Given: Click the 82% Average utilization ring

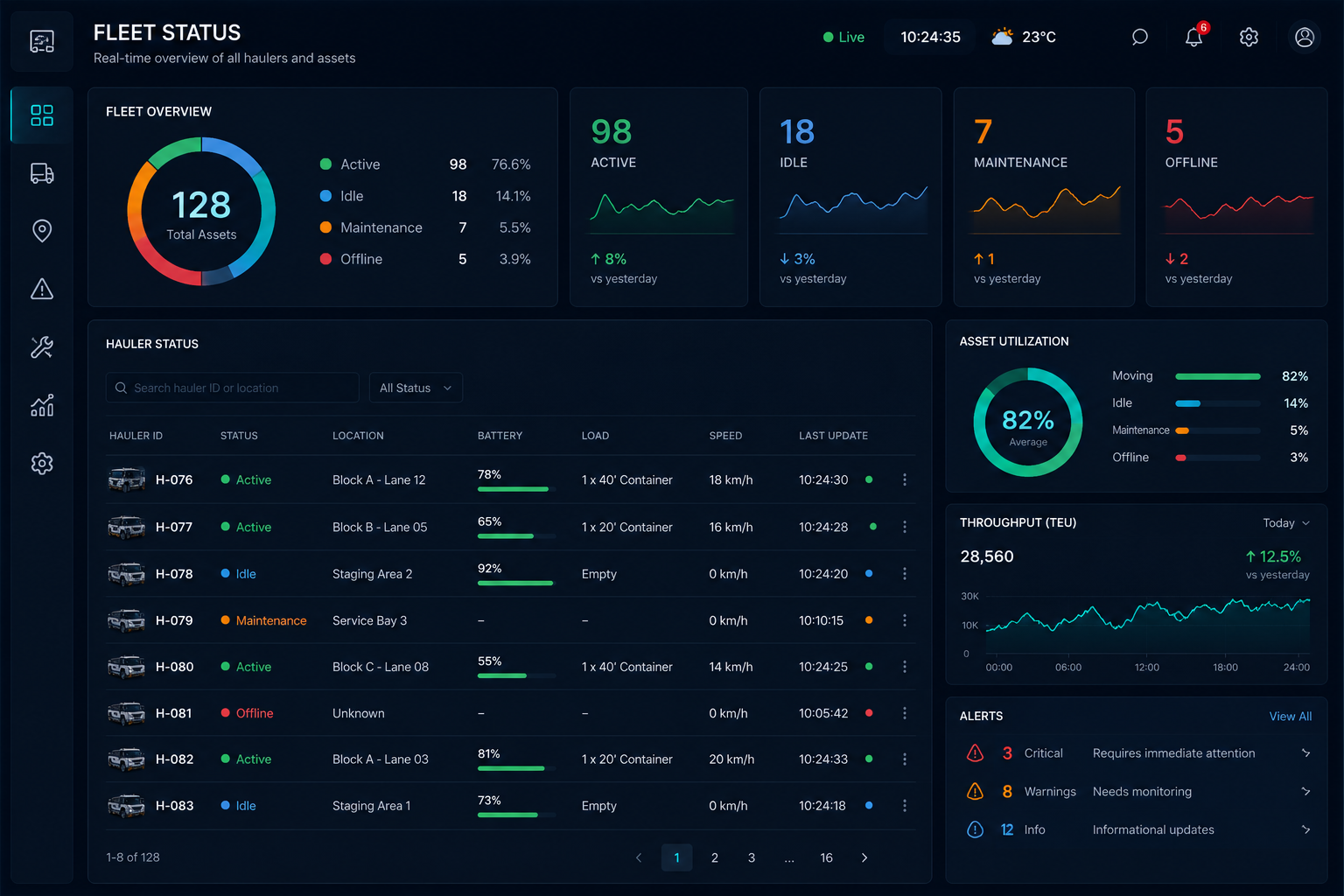Looking at the screenshot, I should [x=1028, y=423].
